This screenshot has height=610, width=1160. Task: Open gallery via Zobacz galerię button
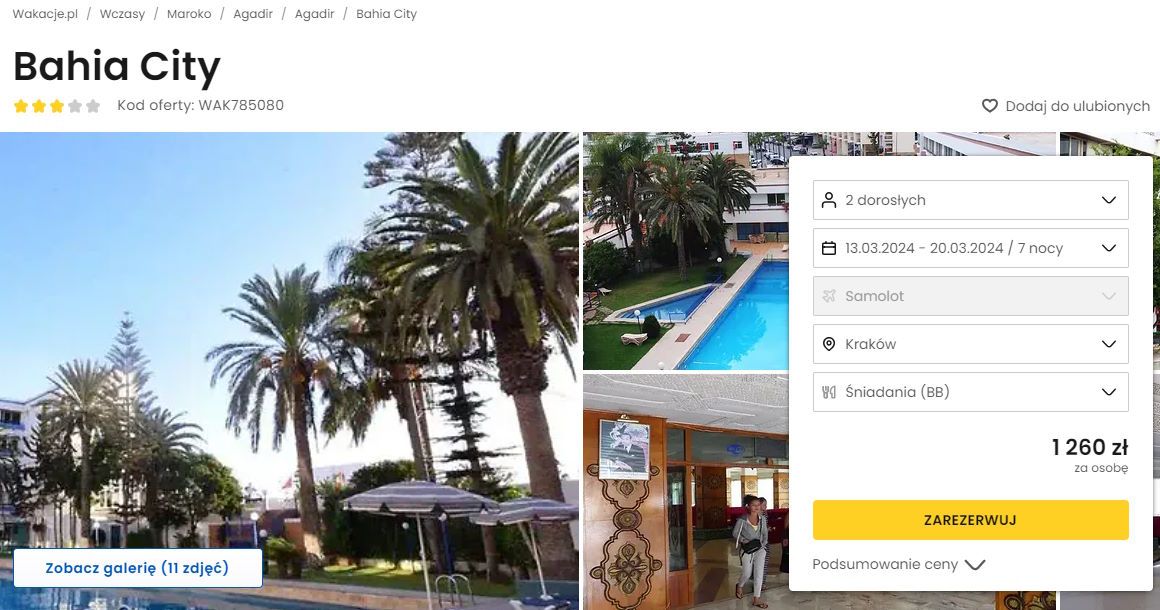[138, 568]
